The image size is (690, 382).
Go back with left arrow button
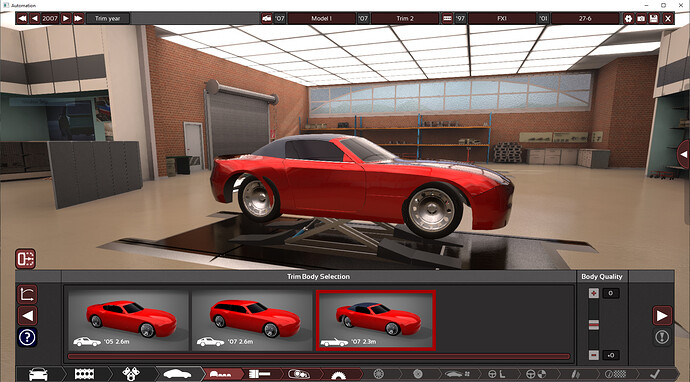[27, 316]
